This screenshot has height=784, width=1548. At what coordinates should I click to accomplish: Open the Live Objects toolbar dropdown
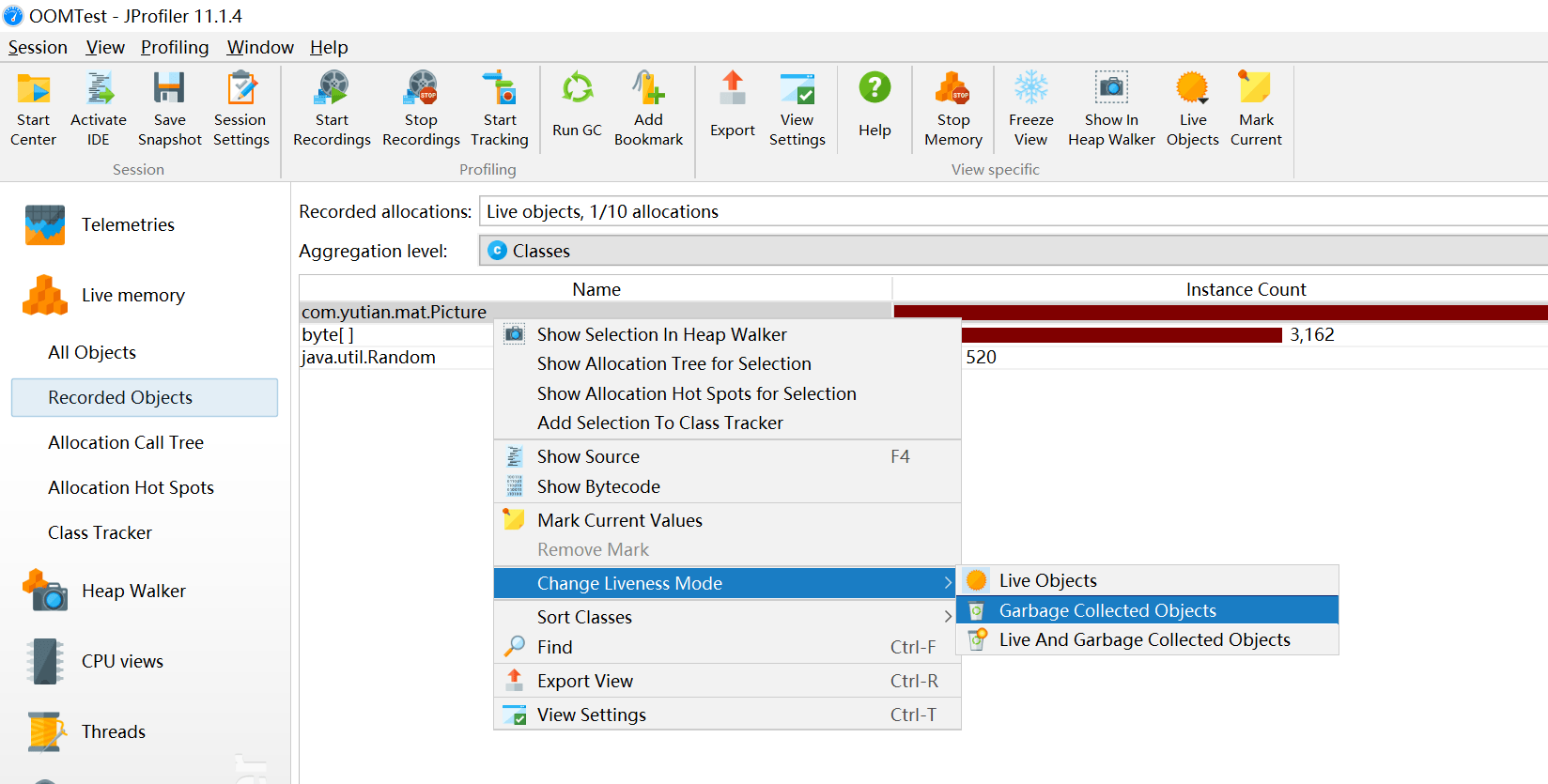point(1192,90)
